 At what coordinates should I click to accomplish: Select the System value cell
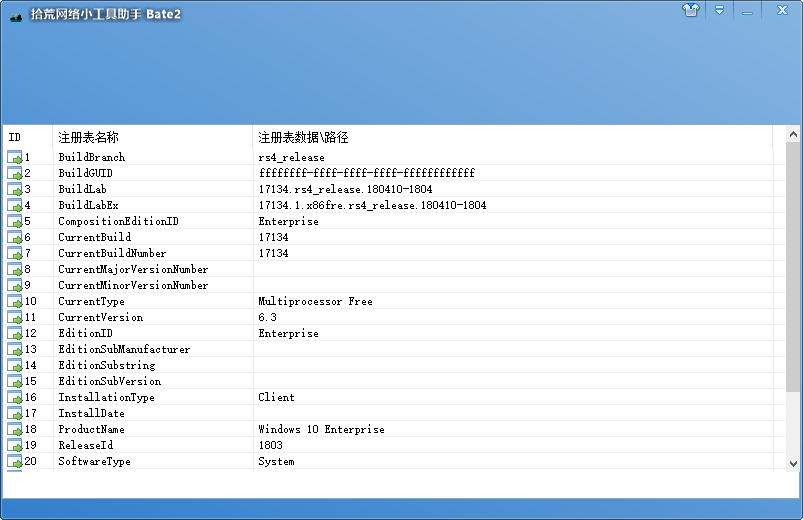(277, 462)
